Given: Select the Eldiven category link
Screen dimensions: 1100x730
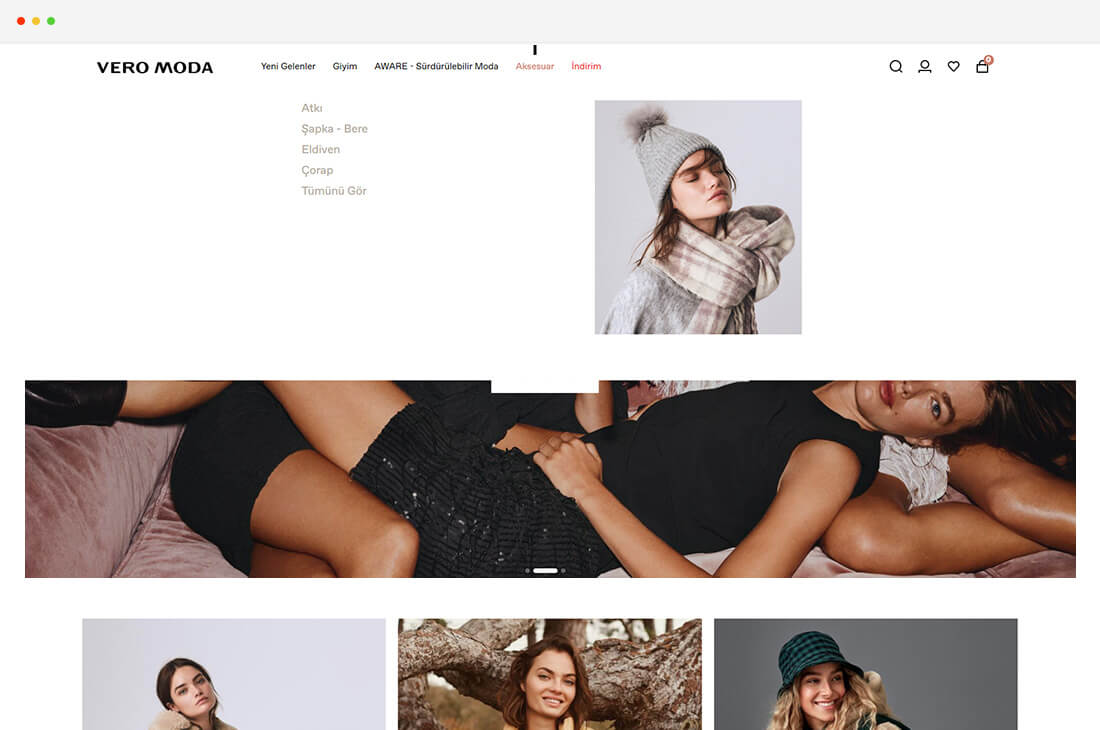Looking at the screenshot, I should point(321,149).
